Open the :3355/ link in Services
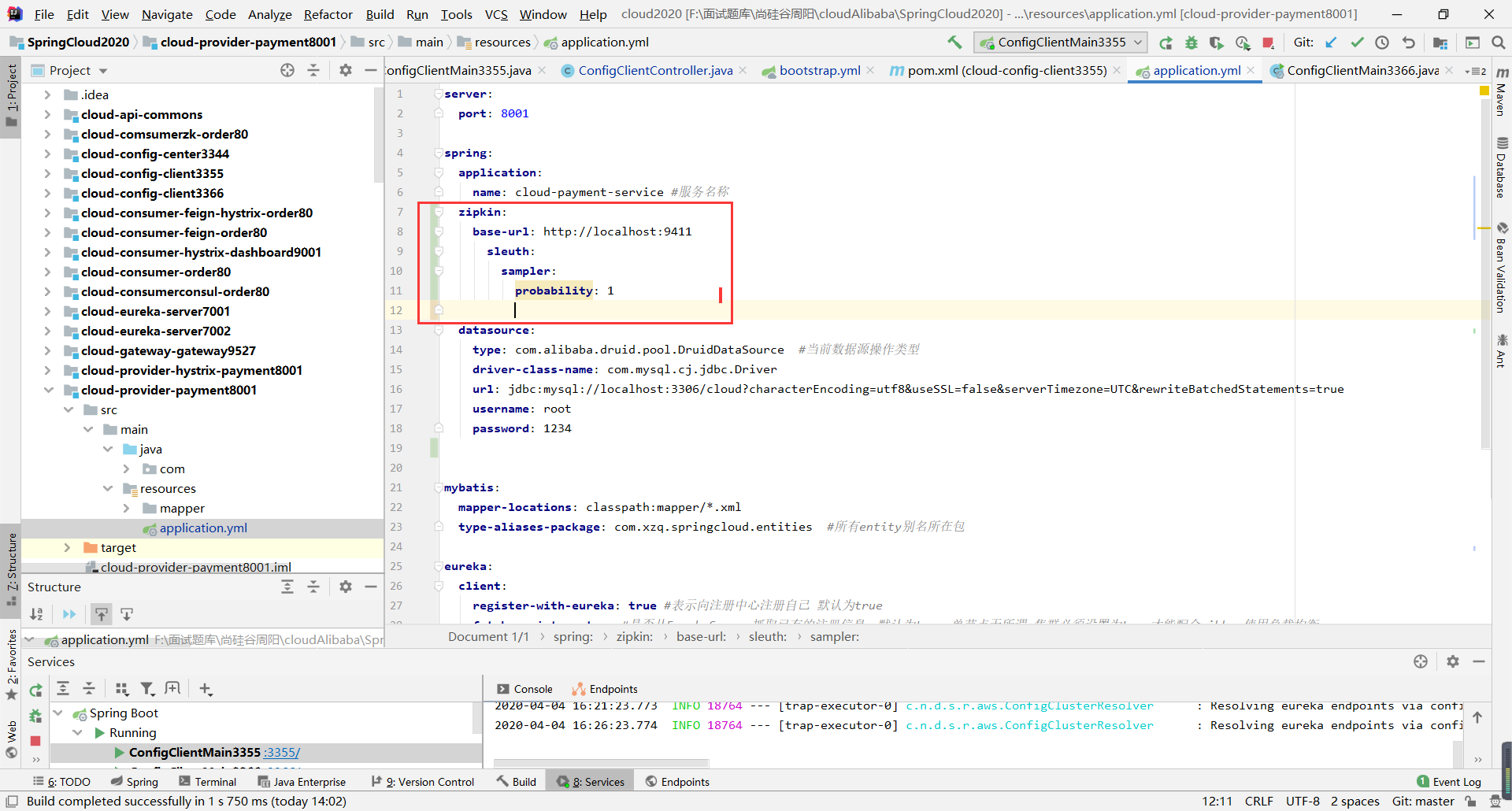The image size is (1512, 811). click(x=281, y=753)
